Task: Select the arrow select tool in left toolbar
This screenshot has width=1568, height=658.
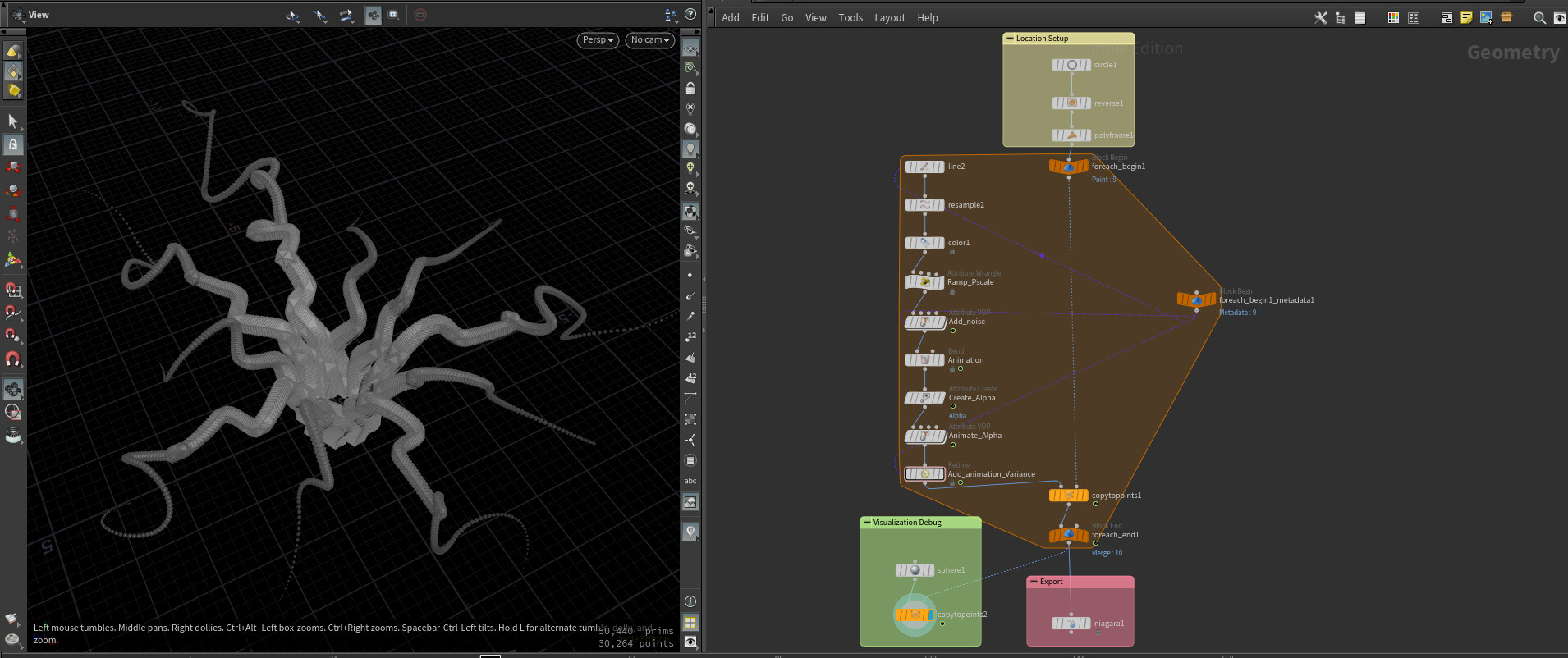Action: point(13,121)
